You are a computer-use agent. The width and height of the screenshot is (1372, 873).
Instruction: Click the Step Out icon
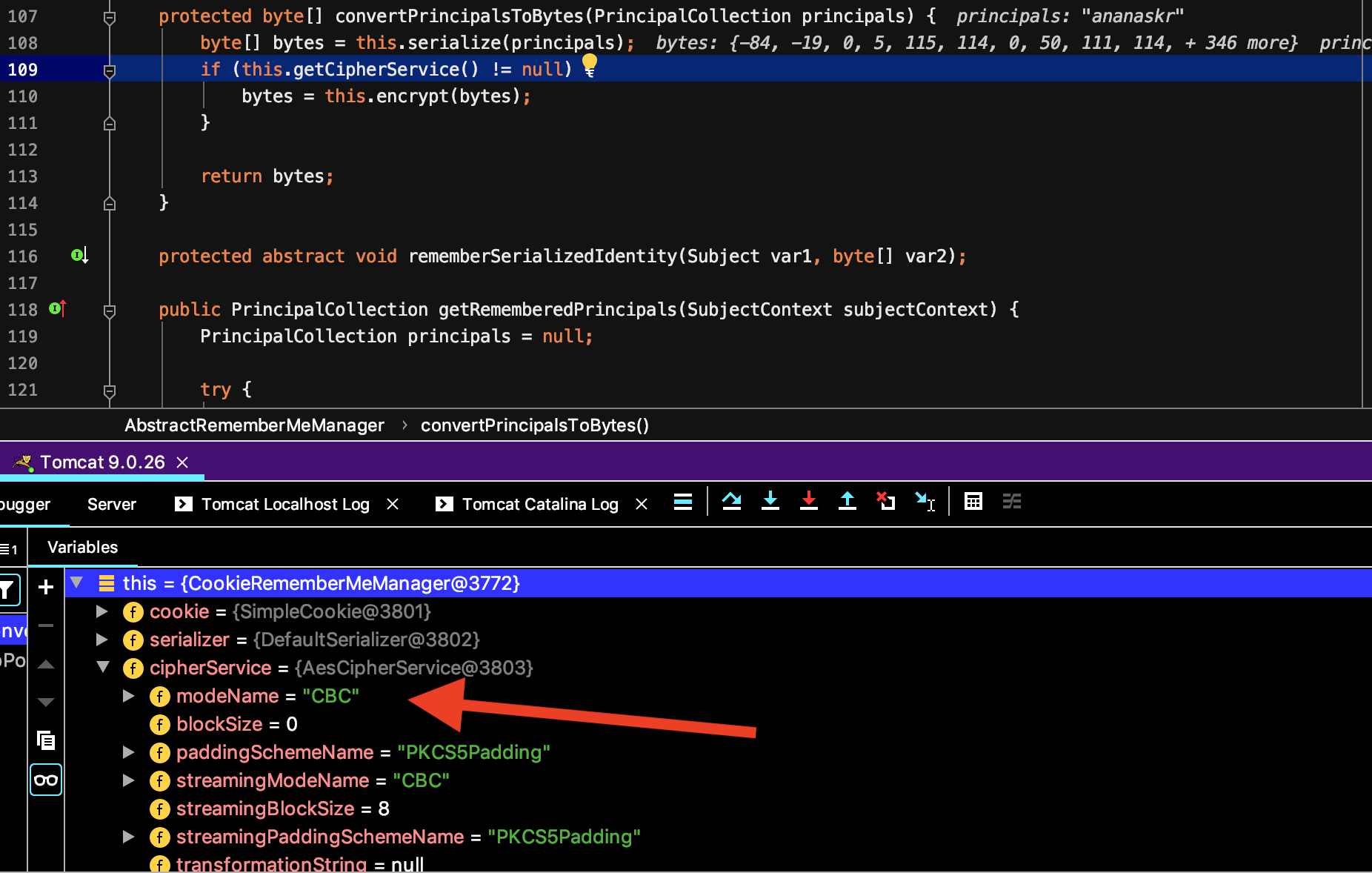pyautogui.click(x=847, y=502)
